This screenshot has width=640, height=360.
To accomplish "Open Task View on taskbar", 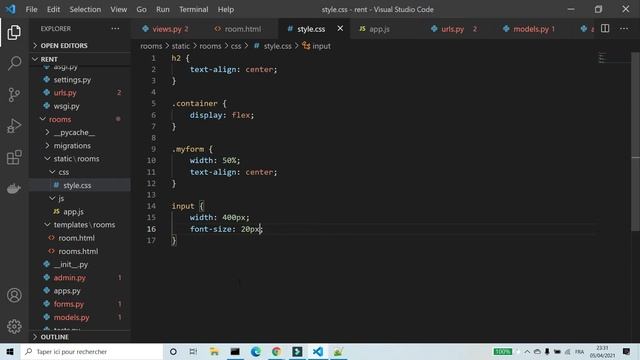I will 193,351.
